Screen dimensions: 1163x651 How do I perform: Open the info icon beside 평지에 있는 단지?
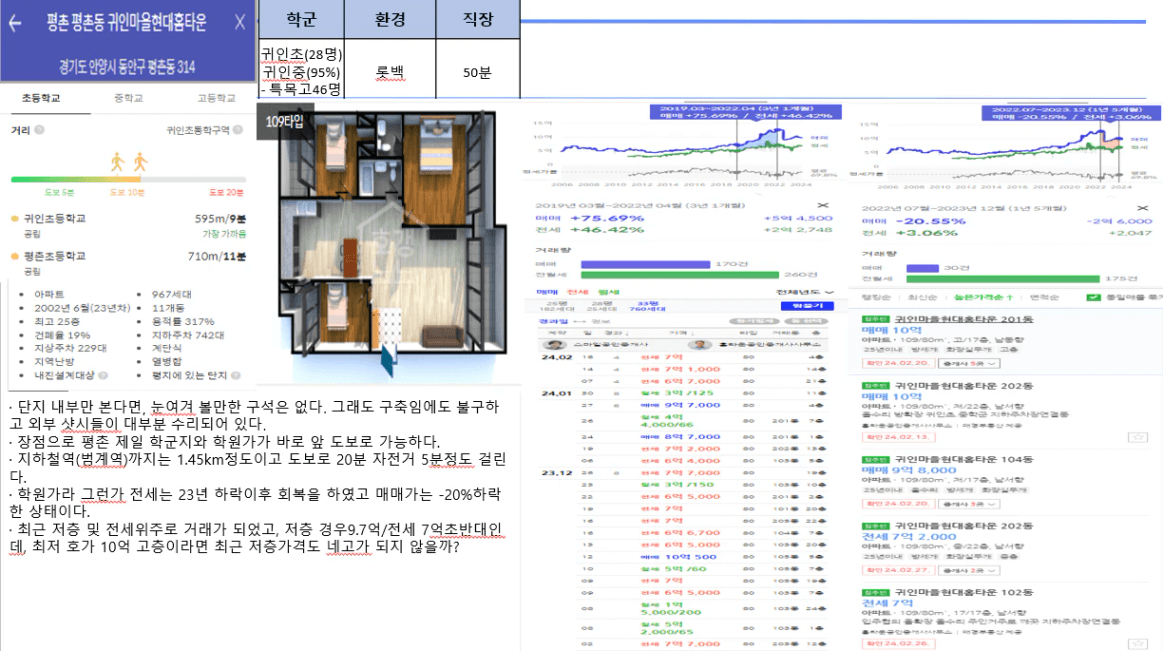pos(236,375)
